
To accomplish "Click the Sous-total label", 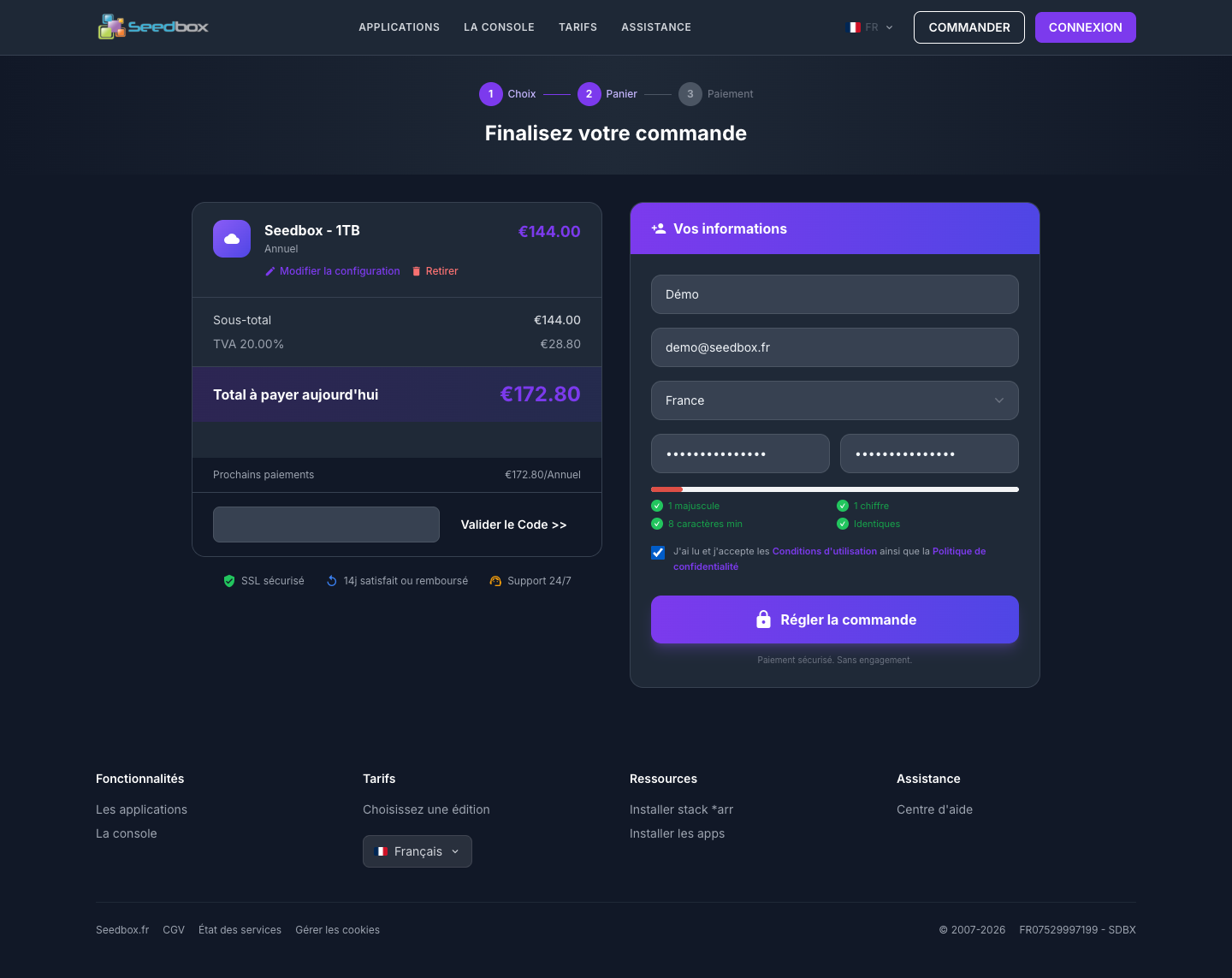I will coord(242,320).
